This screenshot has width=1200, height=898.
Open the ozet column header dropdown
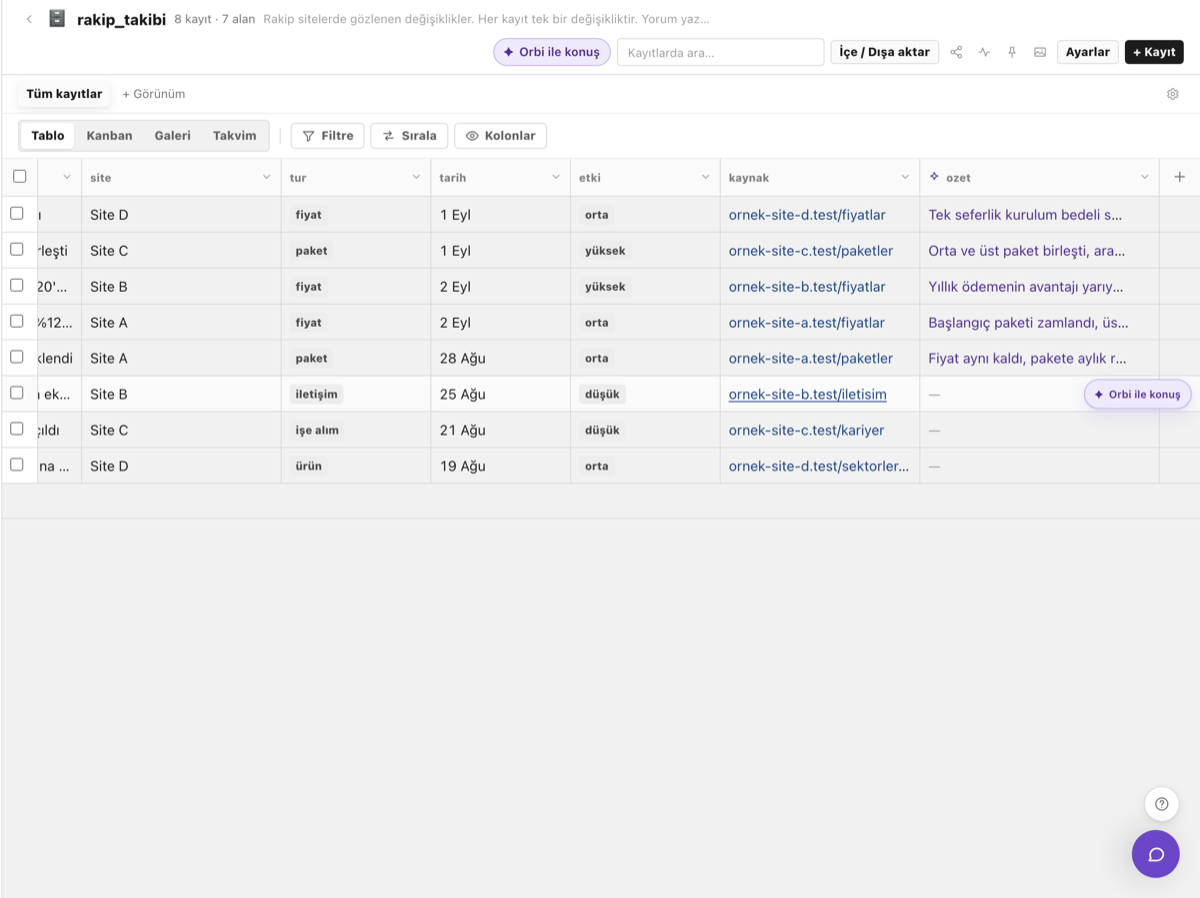pos(1145,177)
